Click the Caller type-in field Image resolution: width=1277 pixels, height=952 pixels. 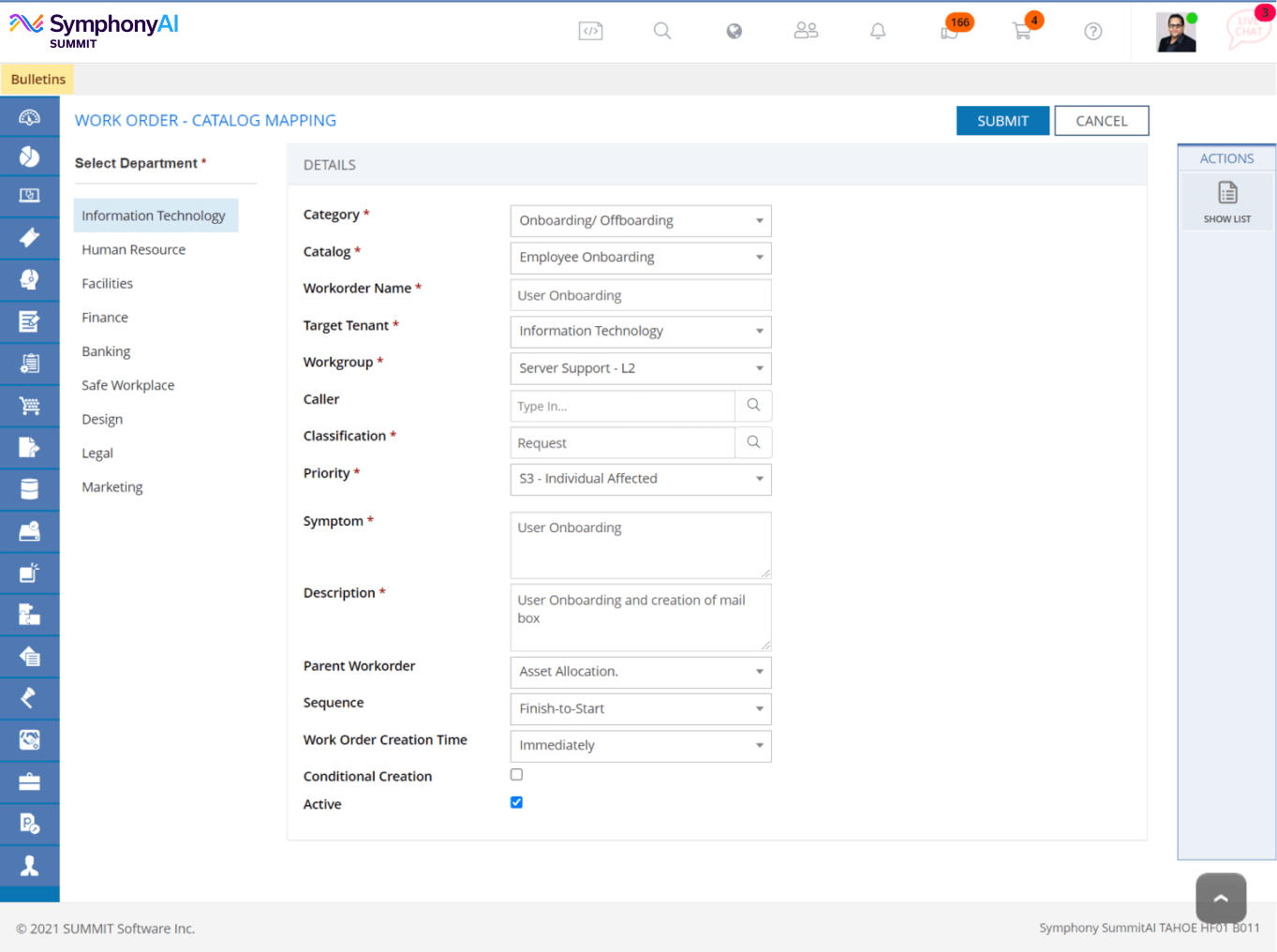623,406
